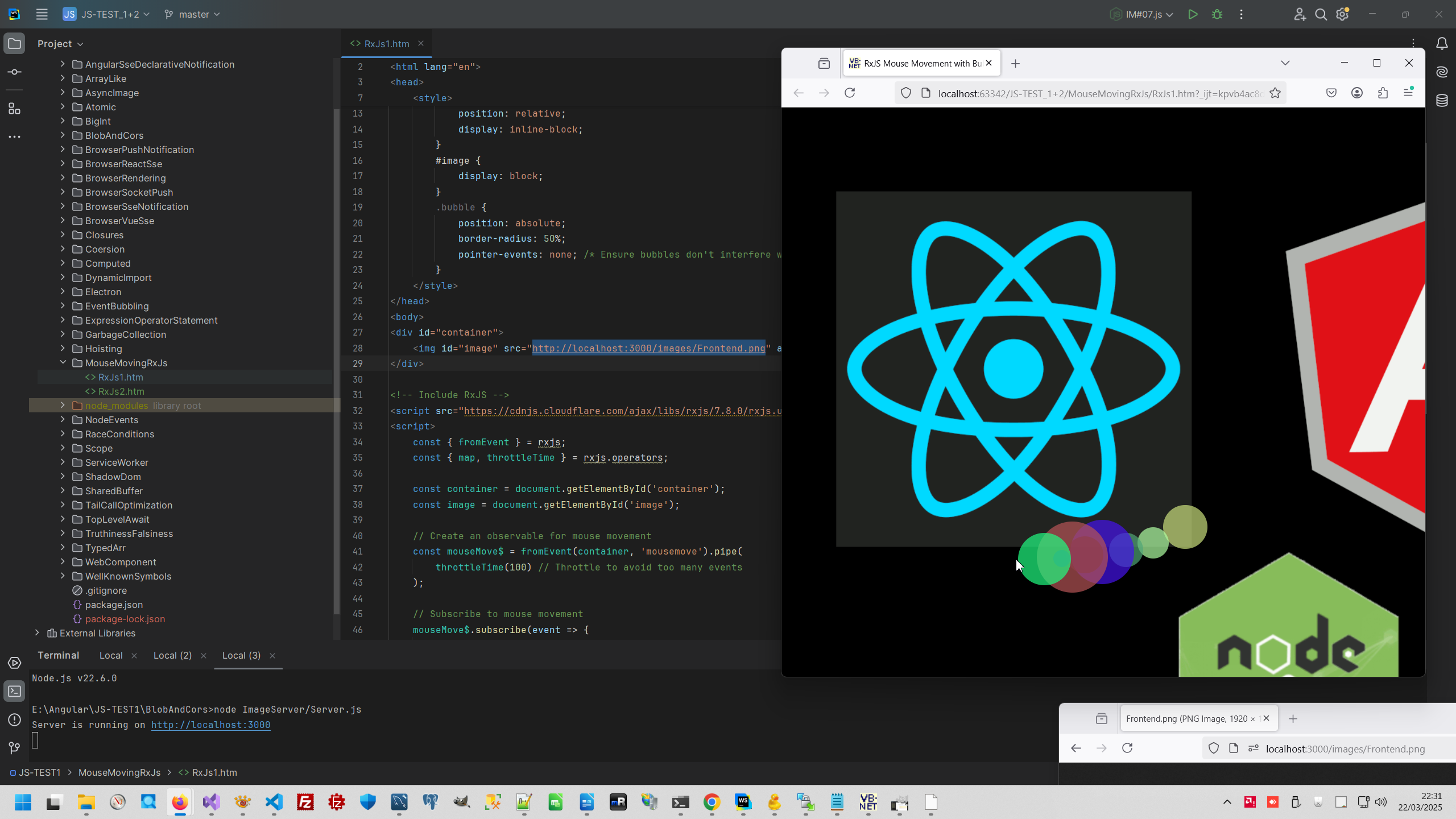Open the Database tool window icon
Image resolution: width=1456 pixels, height=819 pixels.
tap(1442, 101)
